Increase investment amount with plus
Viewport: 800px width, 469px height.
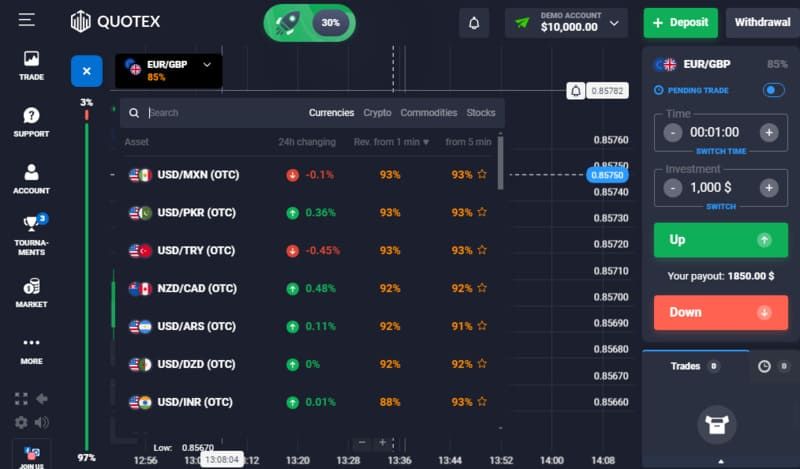(769, 188)
